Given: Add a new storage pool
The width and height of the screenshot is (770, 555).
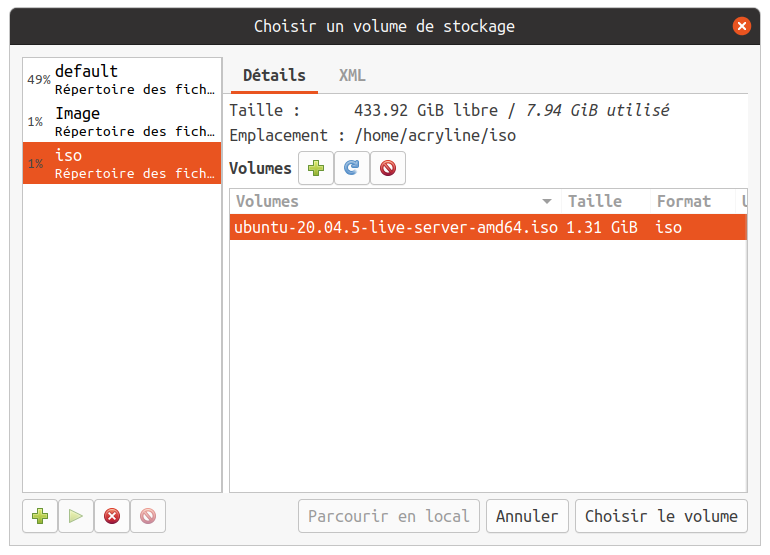Looking at the screenshot, I should tap(40, 516).
